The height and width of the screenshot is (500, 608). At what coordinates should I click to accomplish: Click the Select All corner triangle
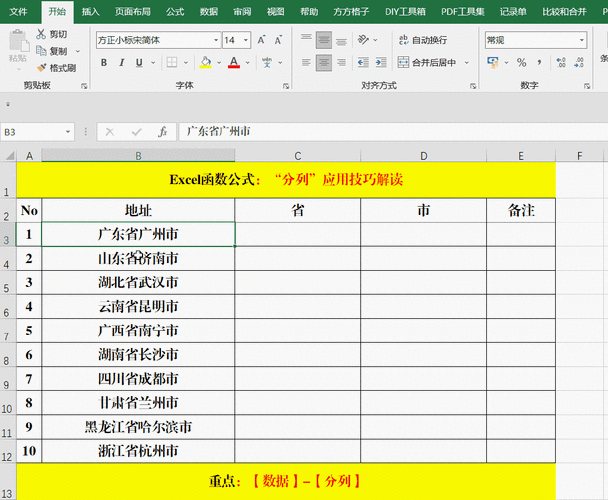(9, 156)
